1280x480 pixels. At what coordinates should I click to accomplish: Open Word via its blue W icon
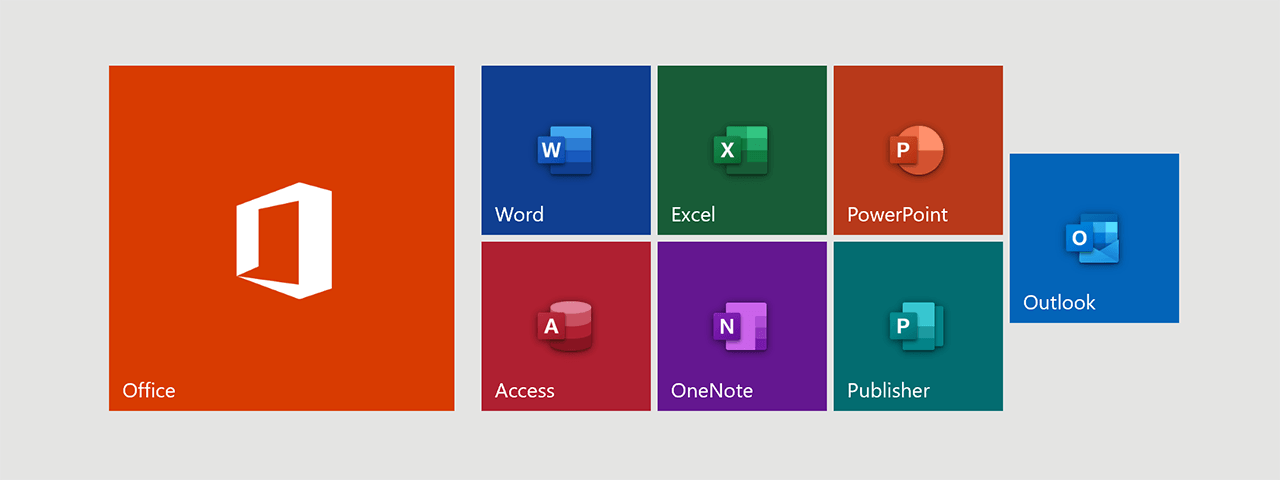[x=565, y=150]
